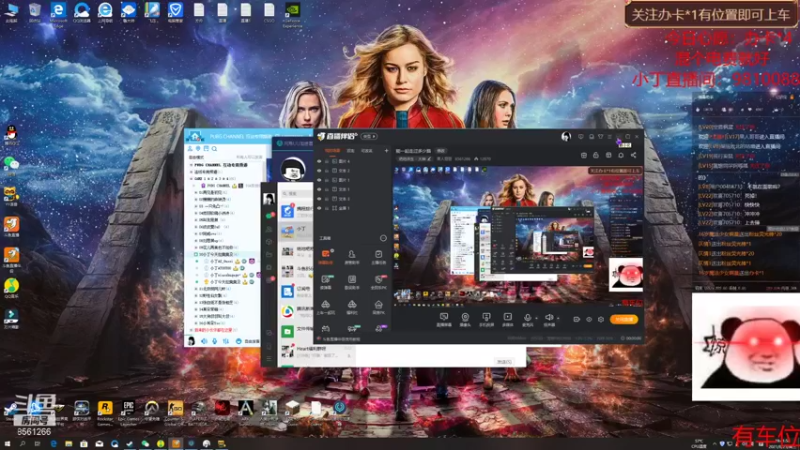Mute the speaker in the streaming app
Viewport: 800px width, 450px height.
[x=548, y=319]
